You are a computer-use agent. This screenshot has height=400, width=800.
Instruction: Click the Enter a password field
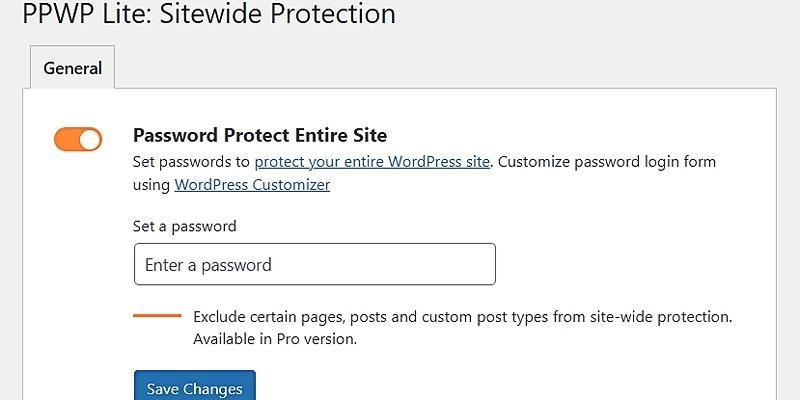[x=314, y=265]
